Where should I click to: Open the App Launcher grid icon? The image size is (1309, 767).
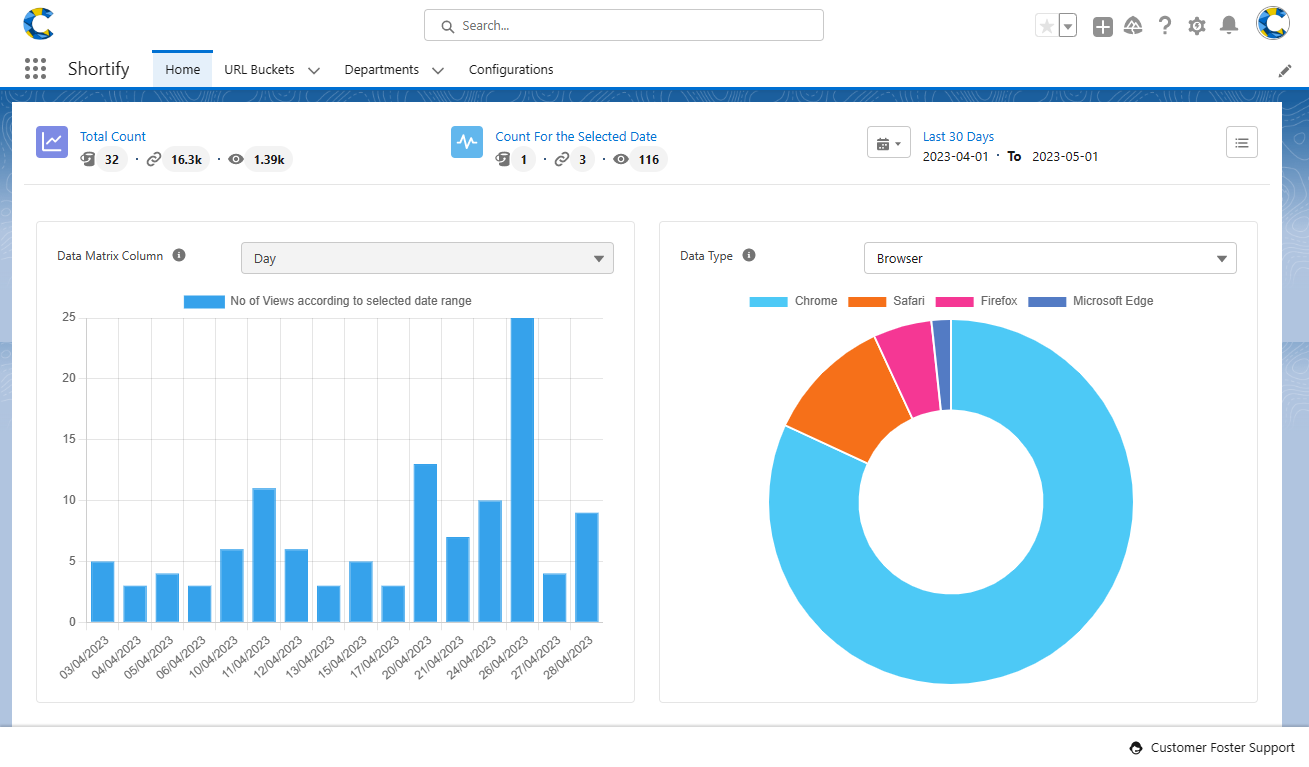[35, 69]
